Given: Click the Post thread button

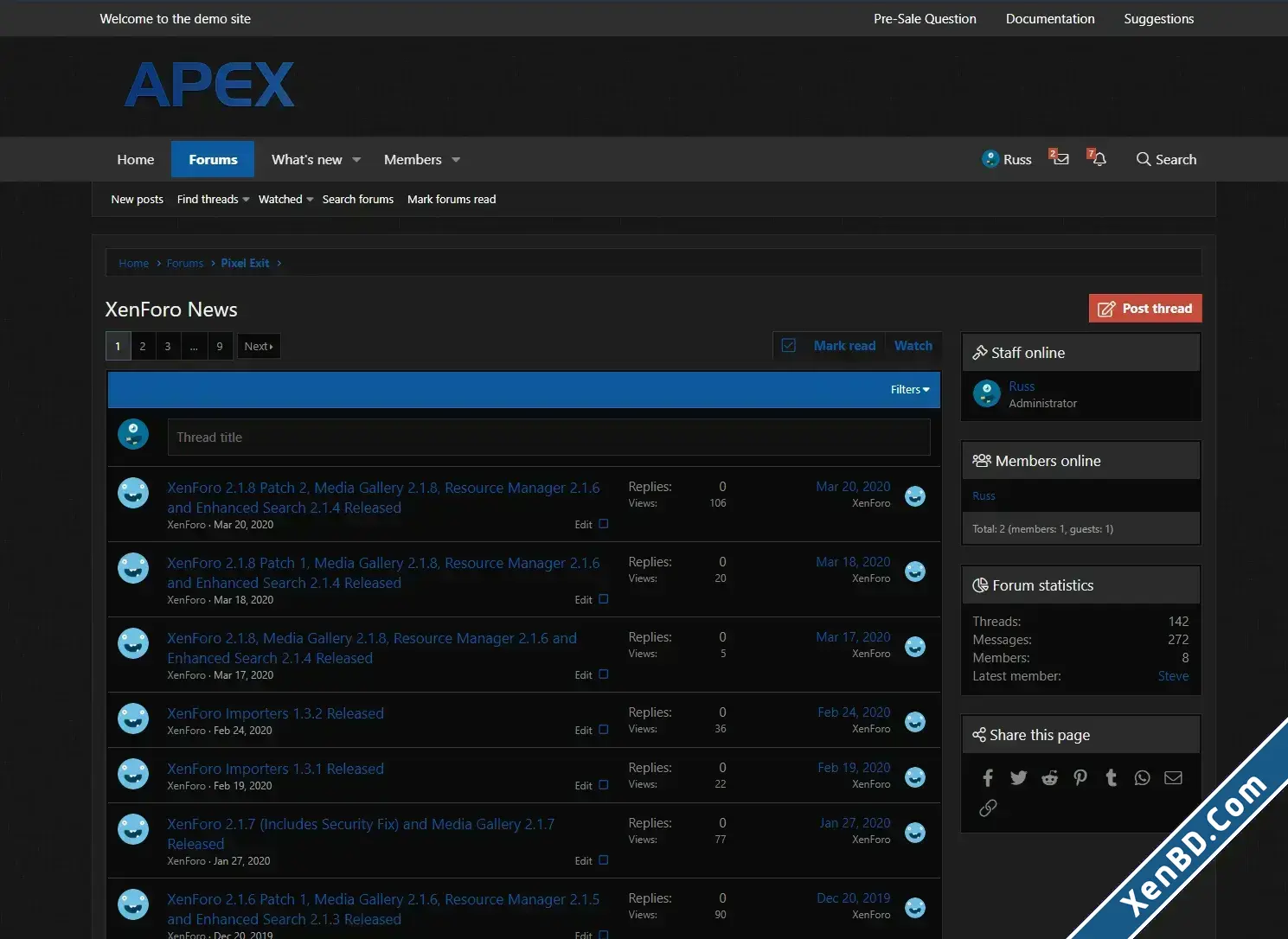Looking at the screenshot, I should [1145, 309].
